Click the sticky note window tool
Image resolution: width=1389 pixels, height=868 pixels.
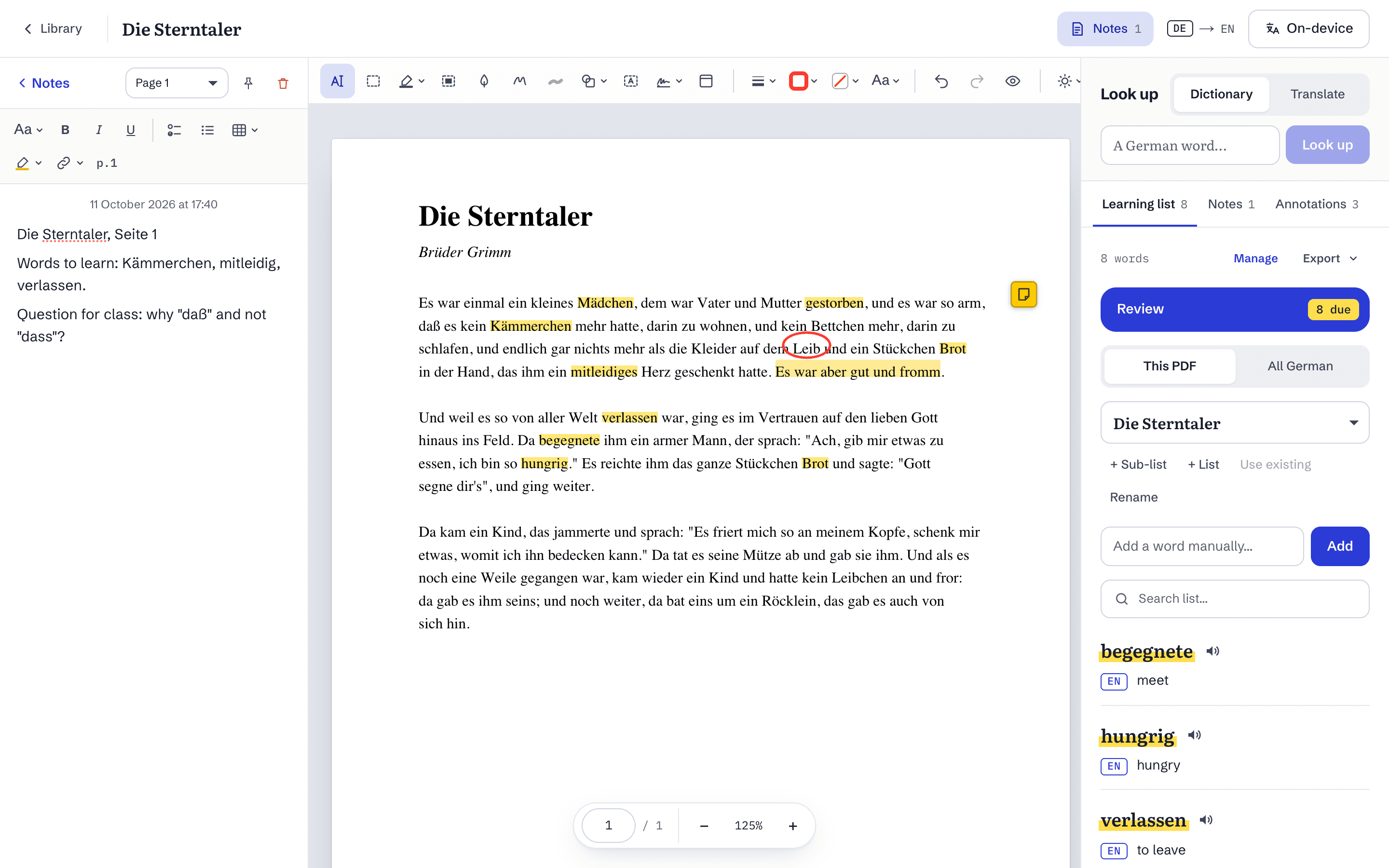(706, 81)
